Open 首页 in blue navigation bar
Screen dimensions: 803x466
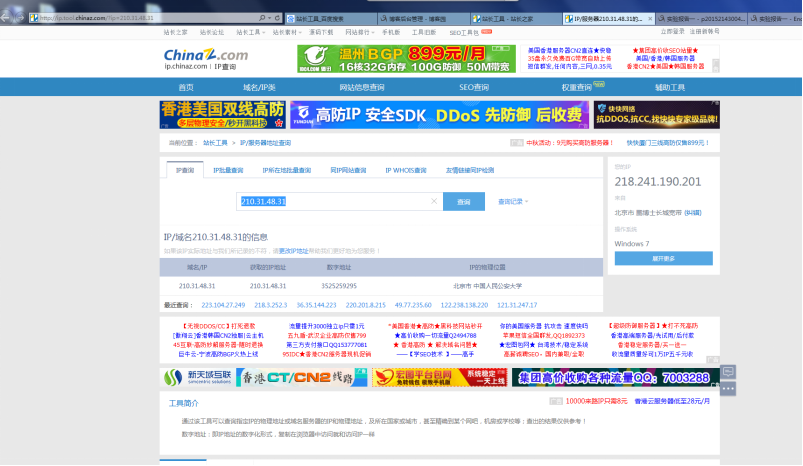pyautogui.click(x=186, y=88)
